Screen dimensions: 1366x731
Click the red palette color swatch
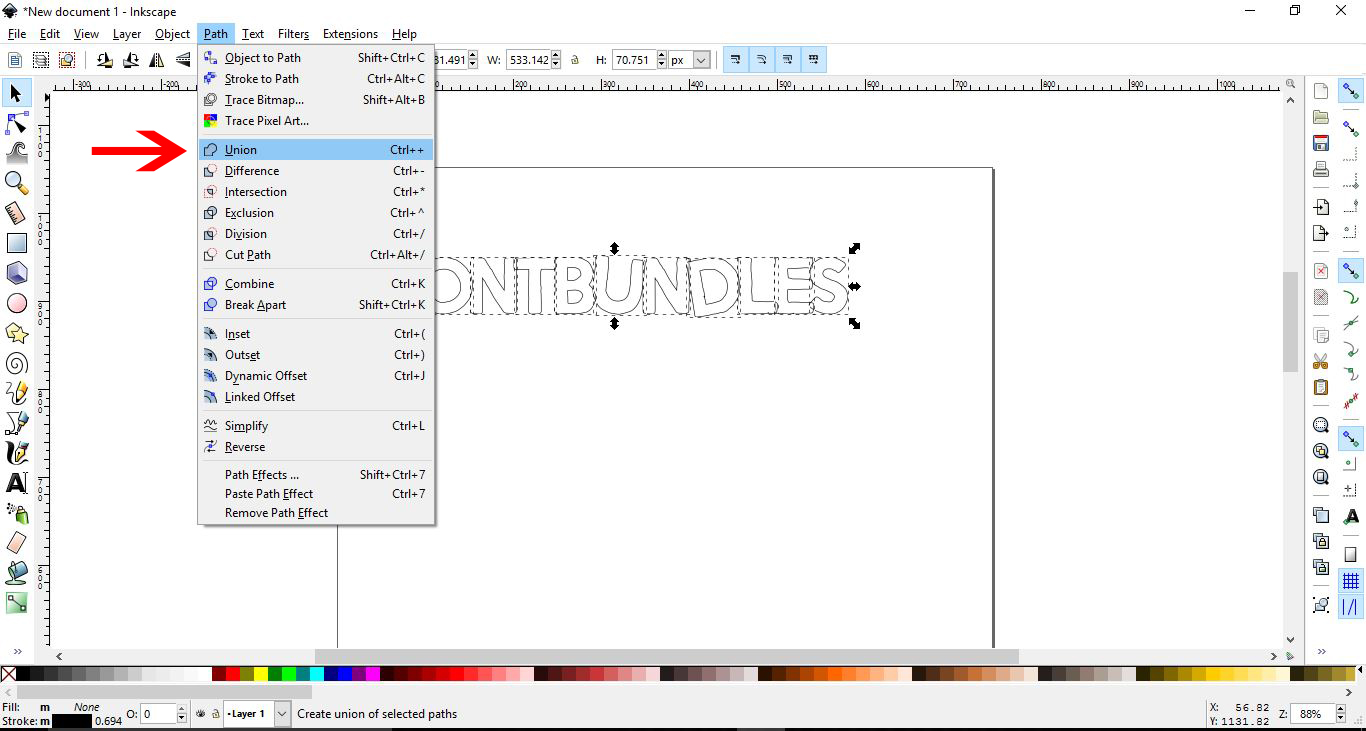point(233,674)
